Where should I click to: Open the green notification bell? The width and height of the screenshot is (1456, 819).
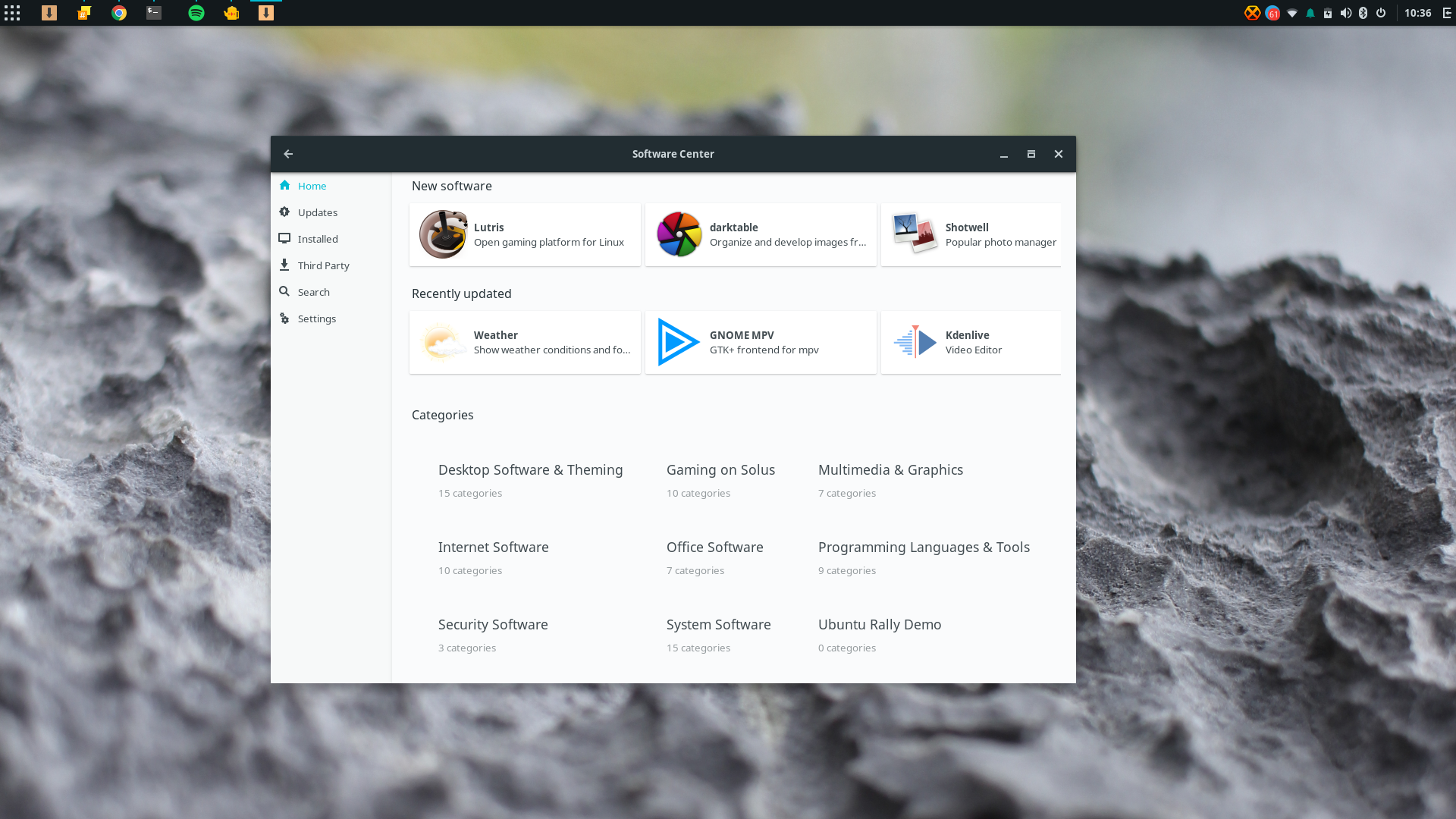[1310, 13]
